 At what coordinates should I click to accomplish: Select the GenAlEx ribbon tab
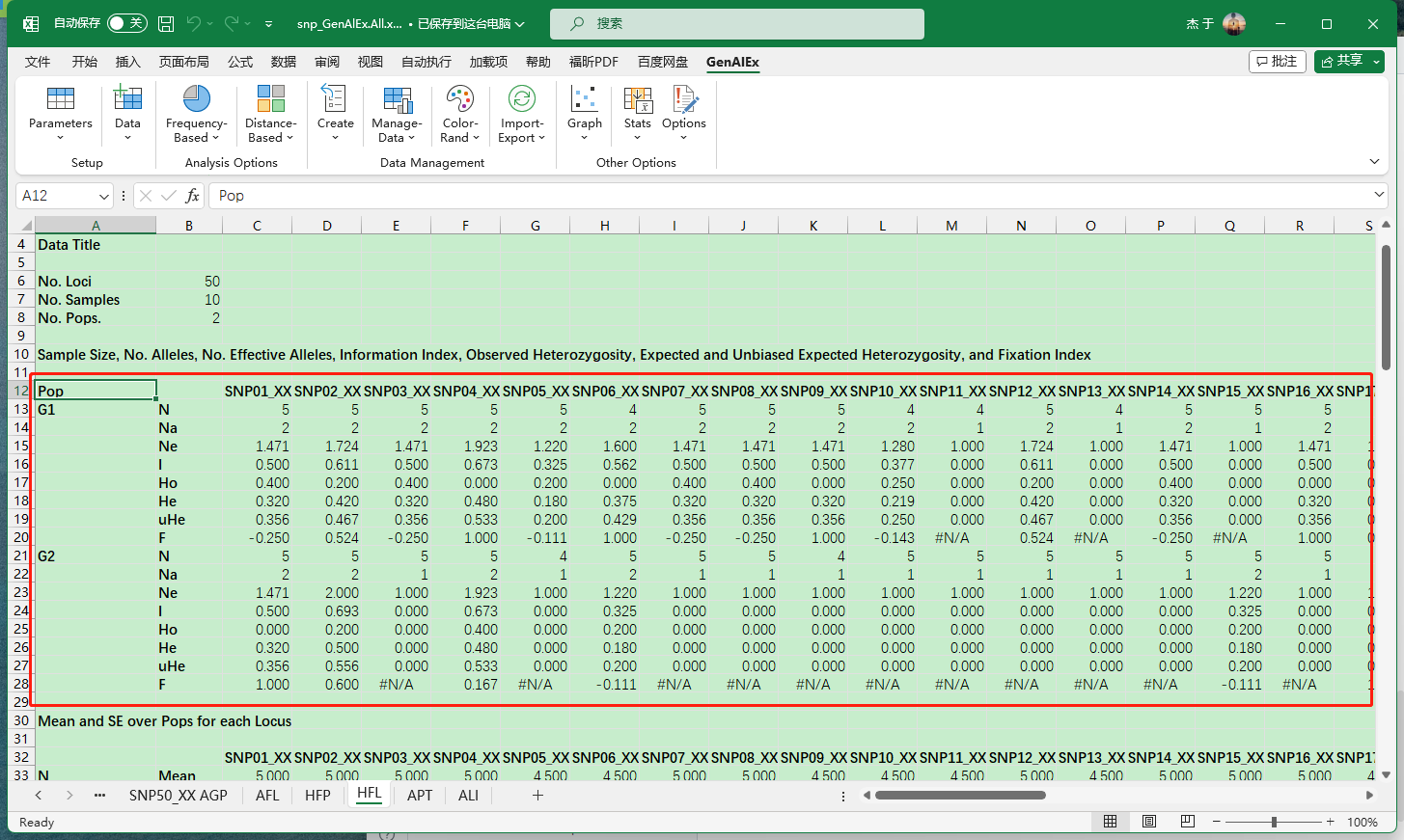732,62
